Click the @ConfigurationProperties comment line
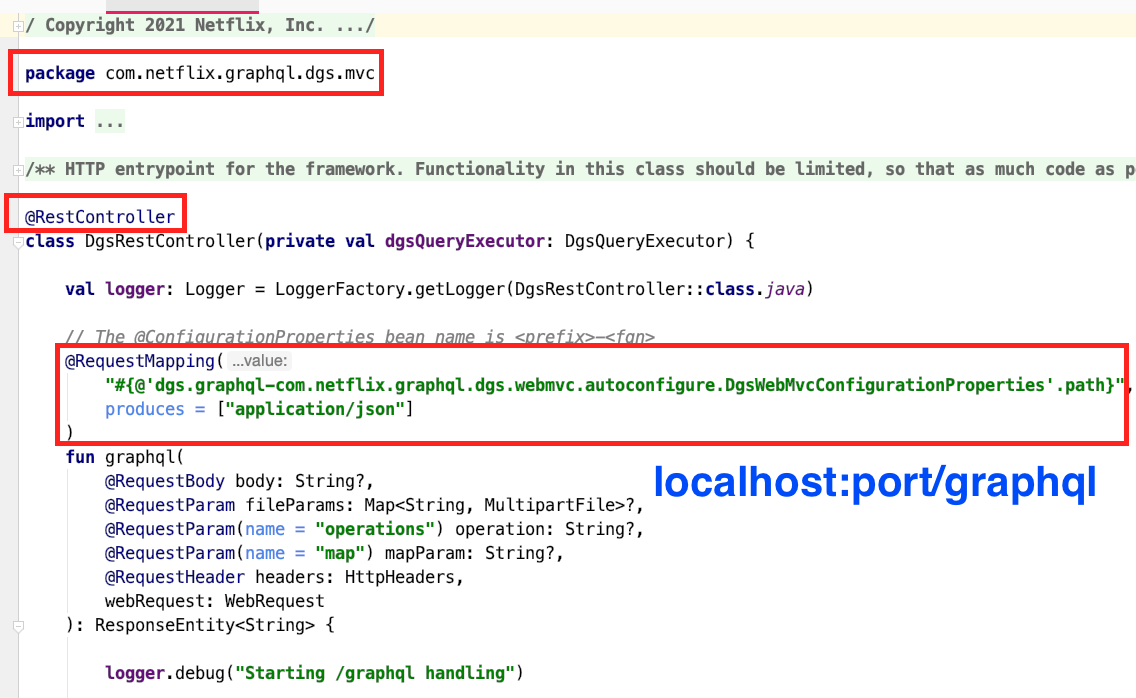1136x698 pixels. click(360, 336)
